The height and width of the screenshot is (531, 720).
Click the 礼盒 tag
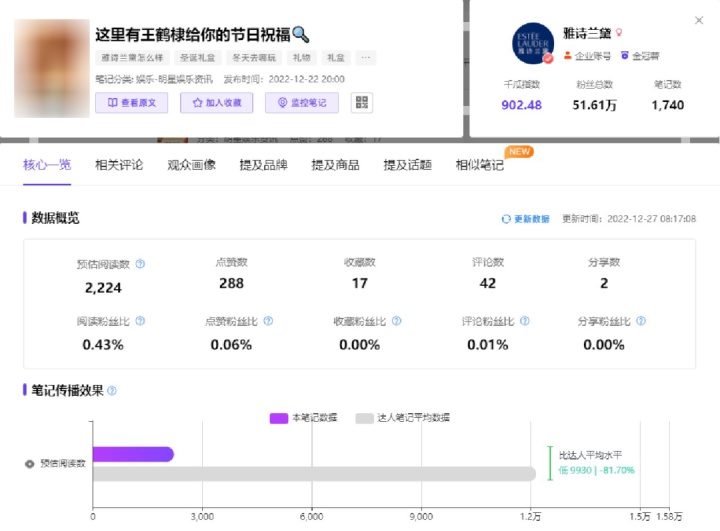click(x=336, y=57)
